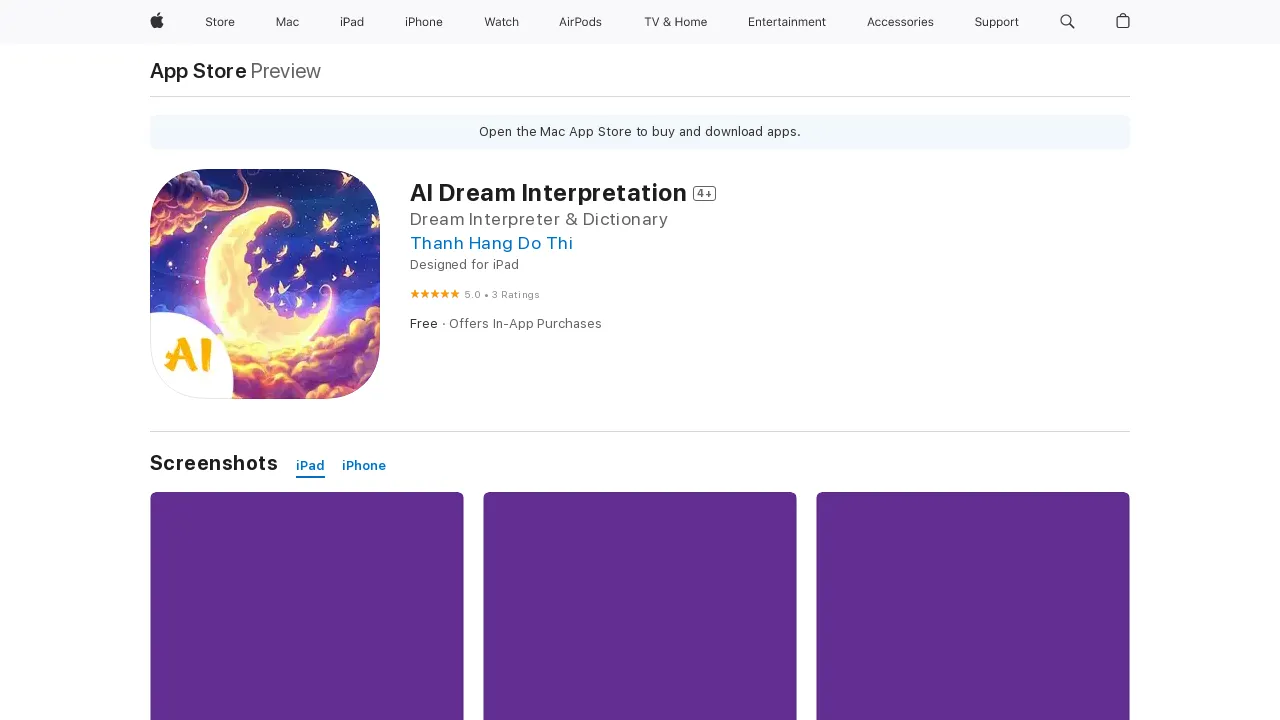Open the Watch section

501,22
